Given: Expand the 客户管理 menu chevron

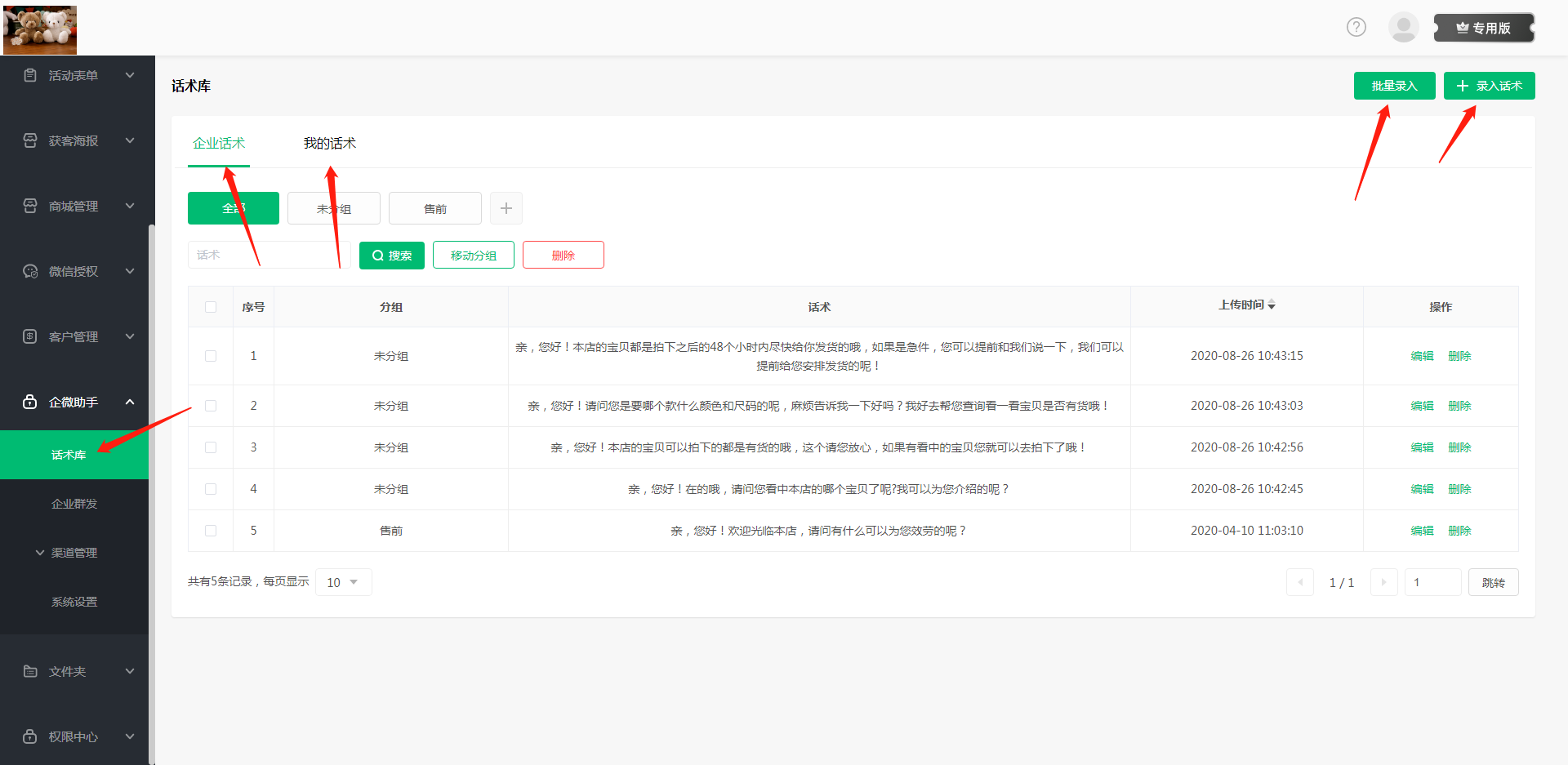Looking at the screenshot, I should click(130, 336).
